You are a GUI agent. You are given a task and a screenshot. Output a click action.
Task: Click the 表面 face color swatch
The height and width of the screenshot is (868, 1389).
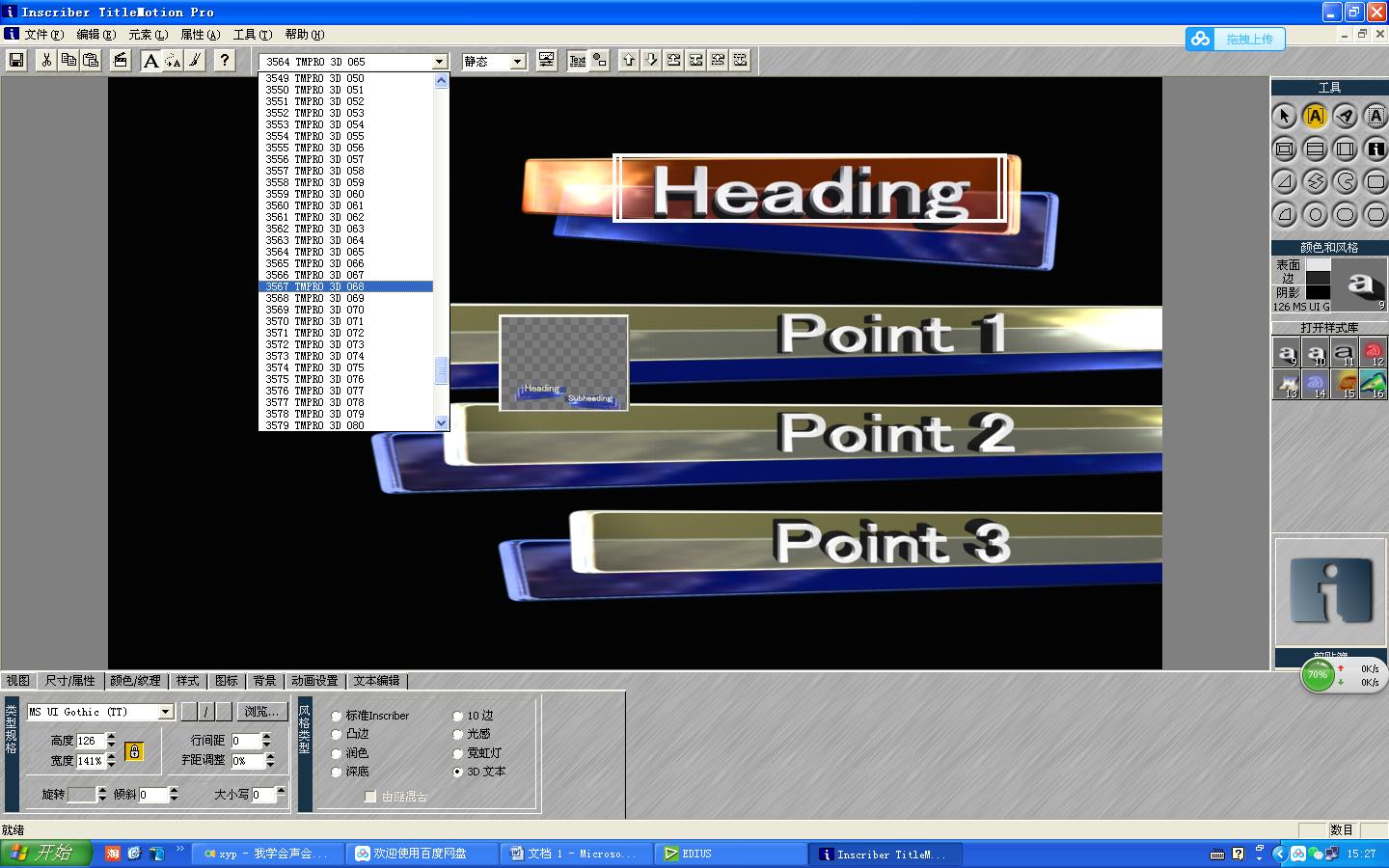coord(1318,264)
